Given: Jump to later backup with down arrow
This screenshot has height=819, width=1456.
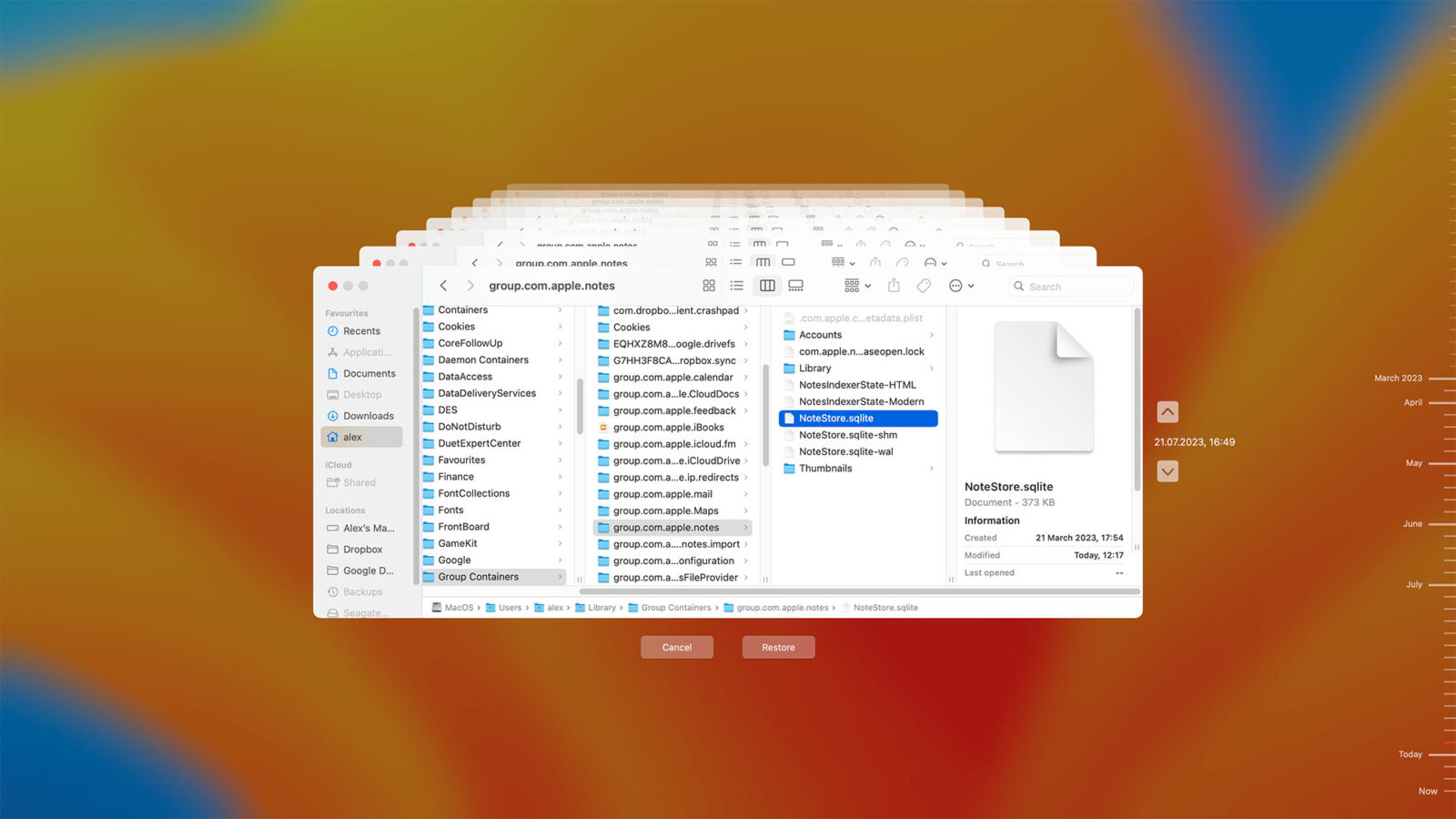Looking at the screenshot, I should tap(1168, 471).
